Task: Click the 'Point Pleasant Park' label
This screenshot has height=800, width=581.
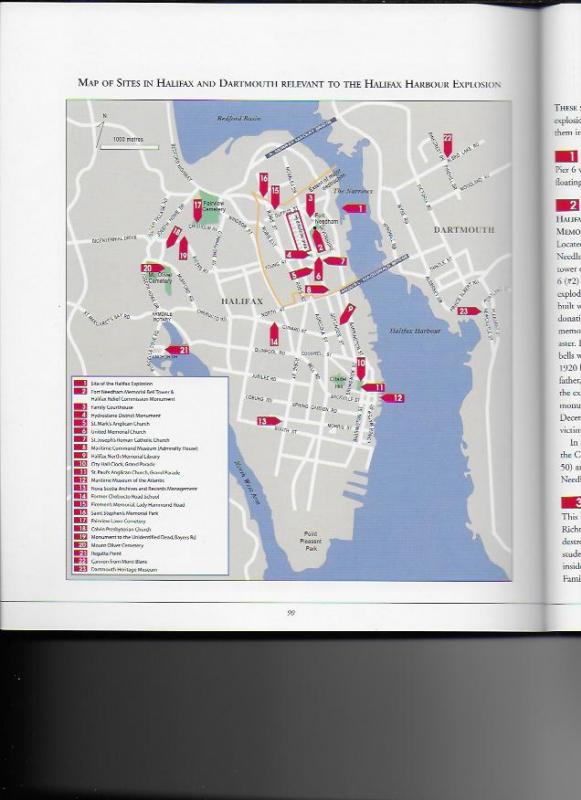Action: coord(311,540)
